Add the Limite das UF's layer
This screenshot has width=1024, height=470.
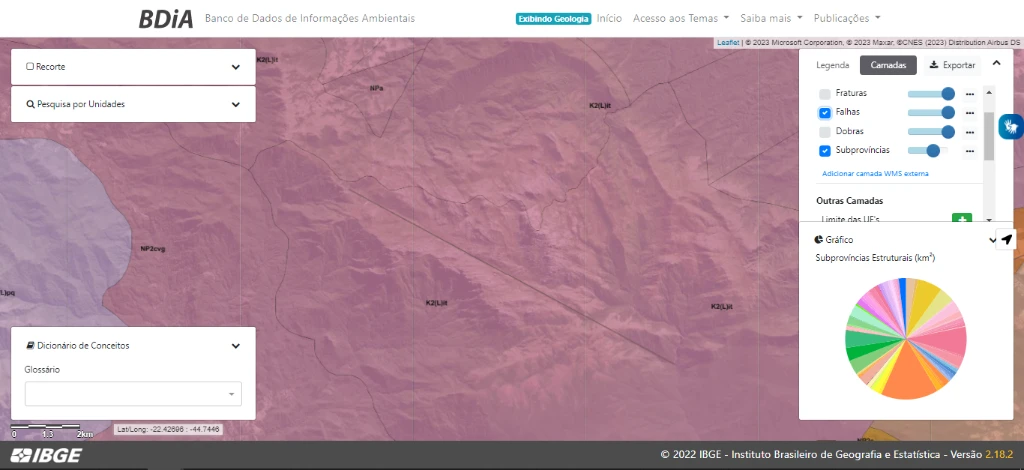pyautogui.click(x=961, y=219)
